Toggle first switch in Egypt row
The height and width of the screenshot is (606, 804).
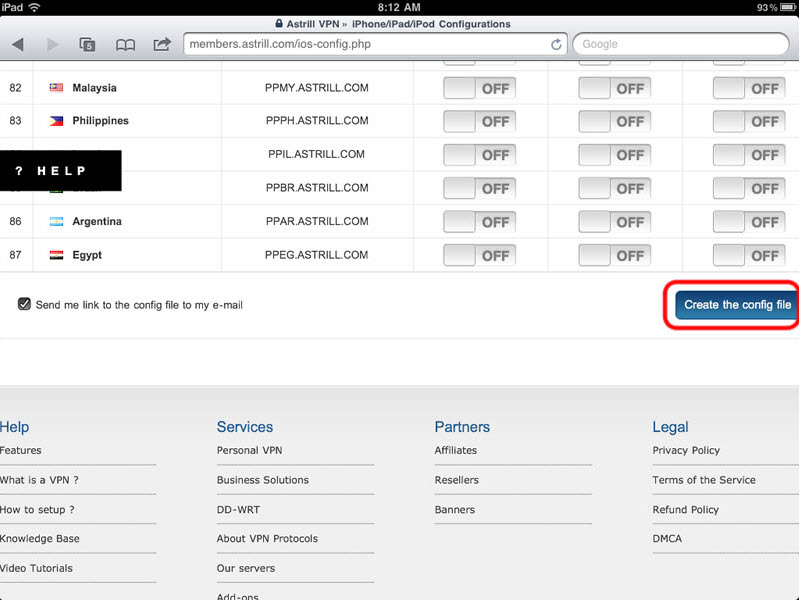point(479,255)
